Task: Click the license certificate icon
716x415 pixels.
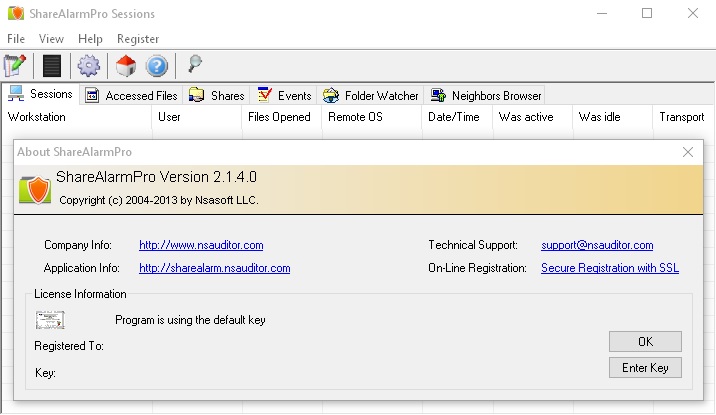Action: (x=50, y=320)
